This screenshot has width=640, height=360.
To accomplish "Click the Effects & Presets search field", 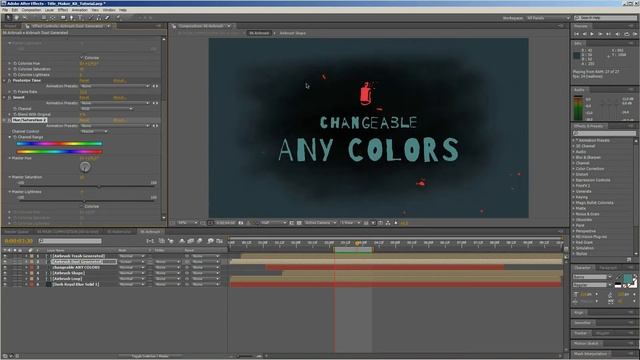I will coord(604,133).
